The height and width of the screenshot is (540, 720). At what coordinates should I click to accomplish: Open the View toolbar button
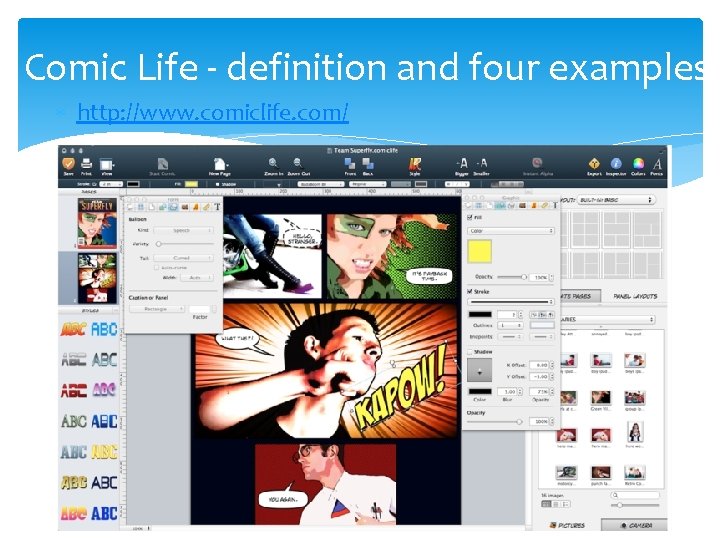point(107,164)
